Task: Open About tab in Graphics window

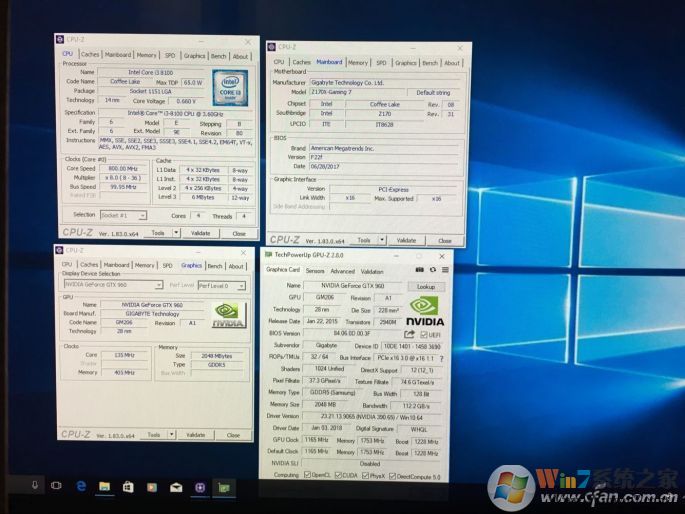Action: tap(236, 266)
